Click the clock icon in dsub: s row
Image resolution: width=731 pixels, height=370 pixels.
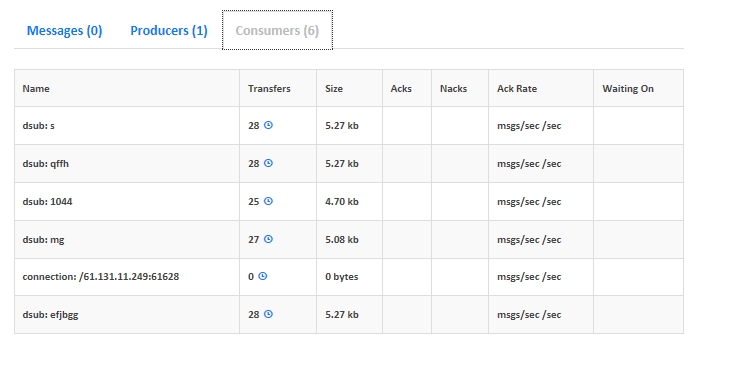(x=268, y=125)
